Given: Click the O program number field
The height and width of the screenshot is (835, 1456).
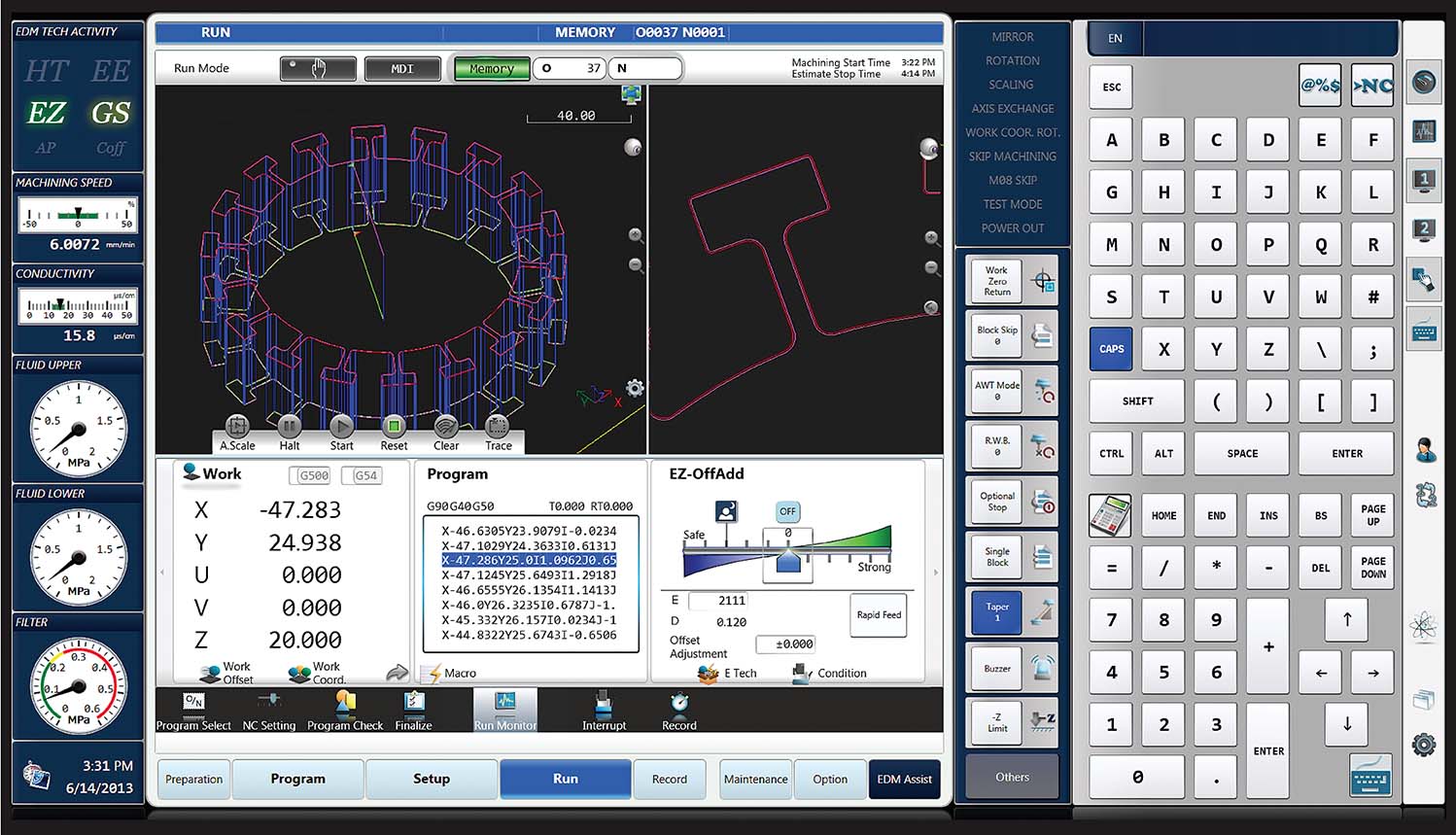Looking at the screenshot, I should 569,68.
